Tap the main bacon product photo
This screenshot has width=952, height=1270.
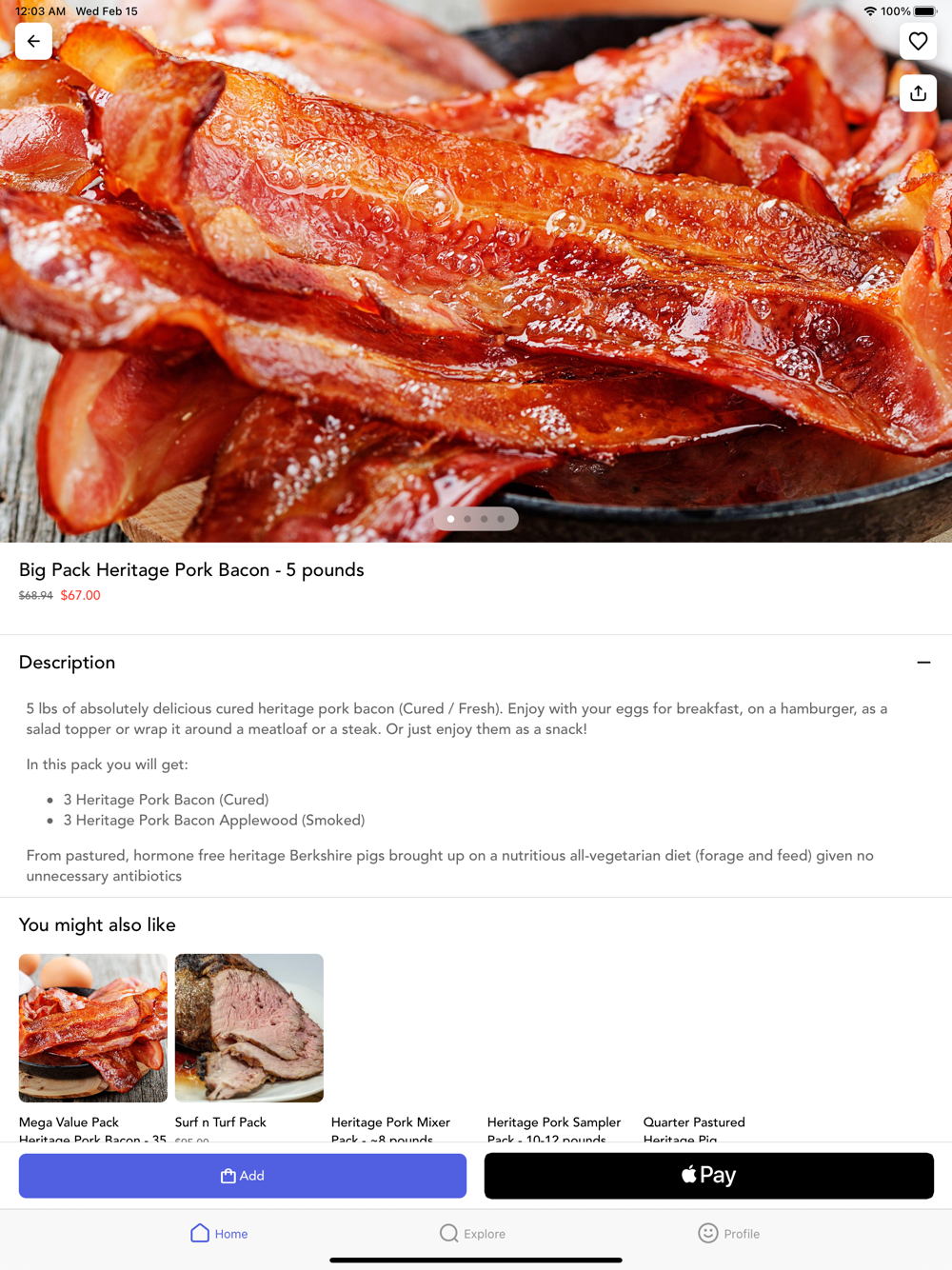pyautogui.click(x=476, y=271)
